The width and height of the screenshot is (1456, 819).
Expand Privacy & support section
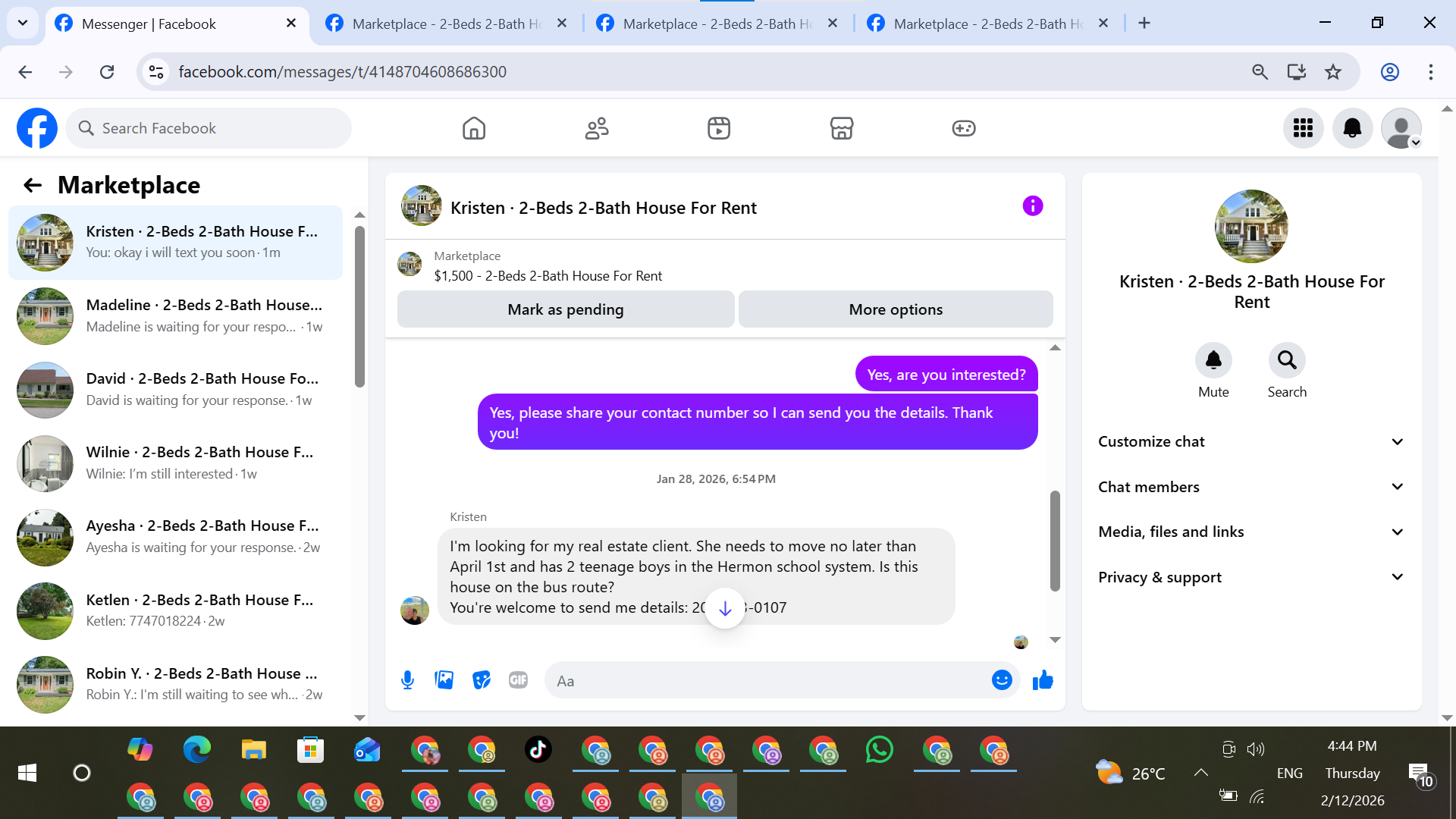(1251, 577)
